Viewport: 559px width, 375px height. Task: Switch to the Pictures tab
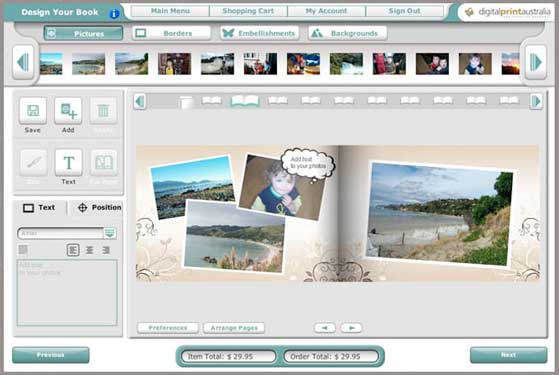tap(83, 33)
